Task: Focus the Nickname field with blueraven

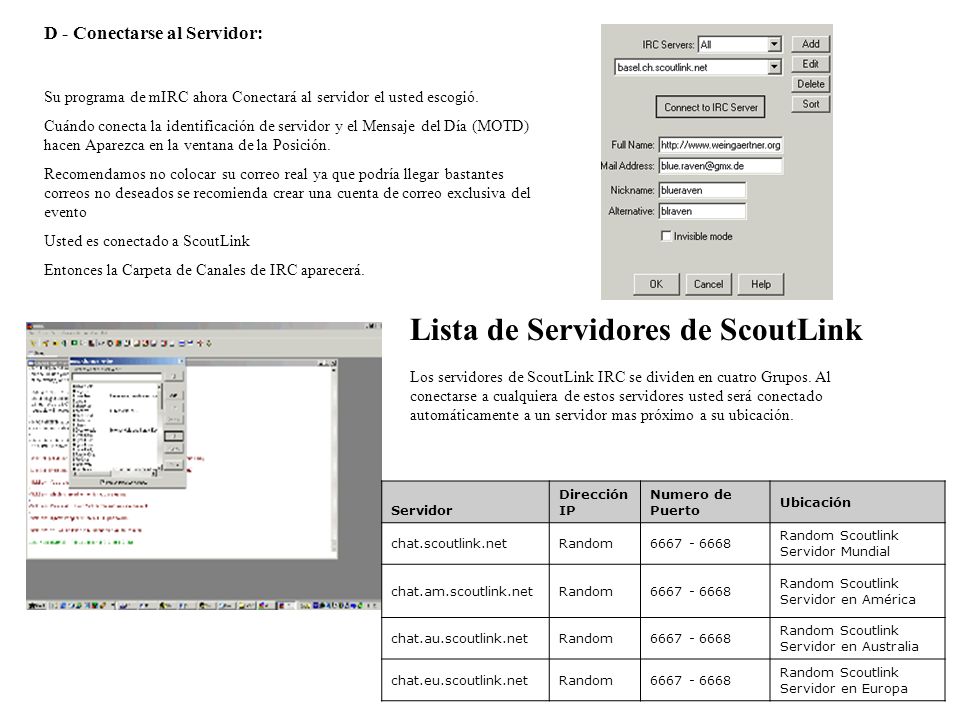Action: coord(702,190)
